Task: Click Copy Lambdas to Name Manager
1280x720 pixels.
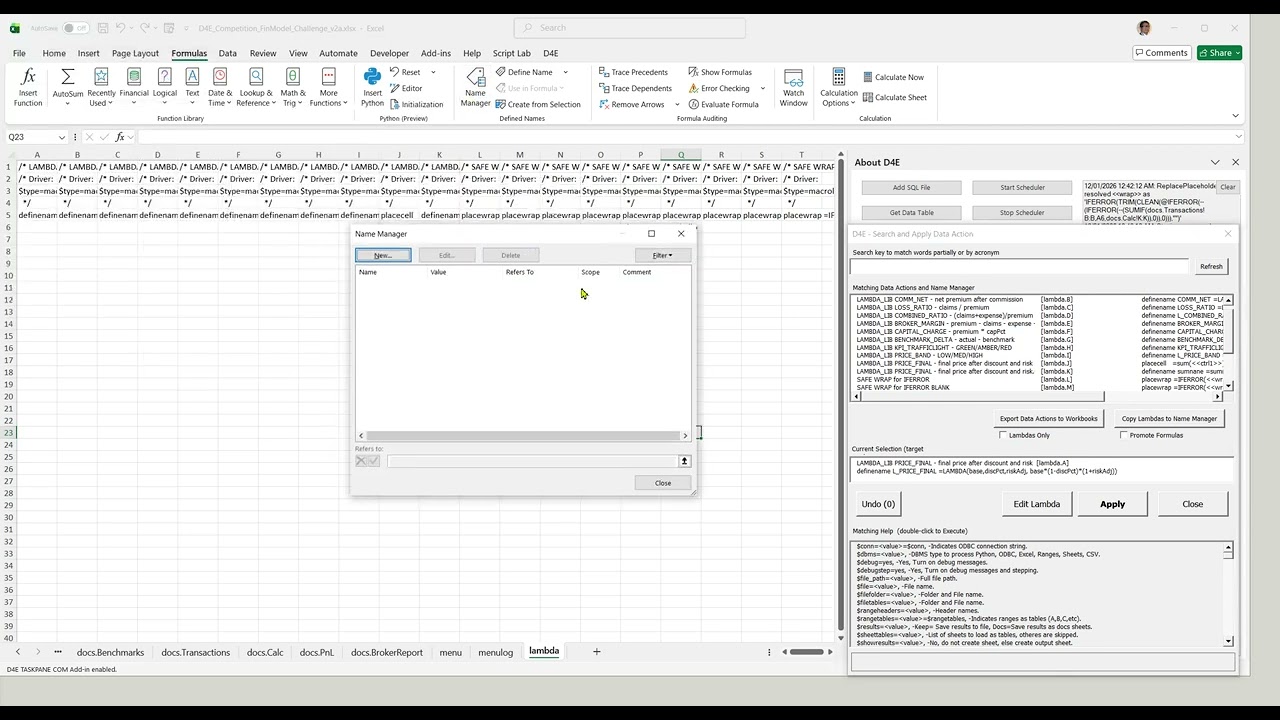Action: [x=1169, y=419]
